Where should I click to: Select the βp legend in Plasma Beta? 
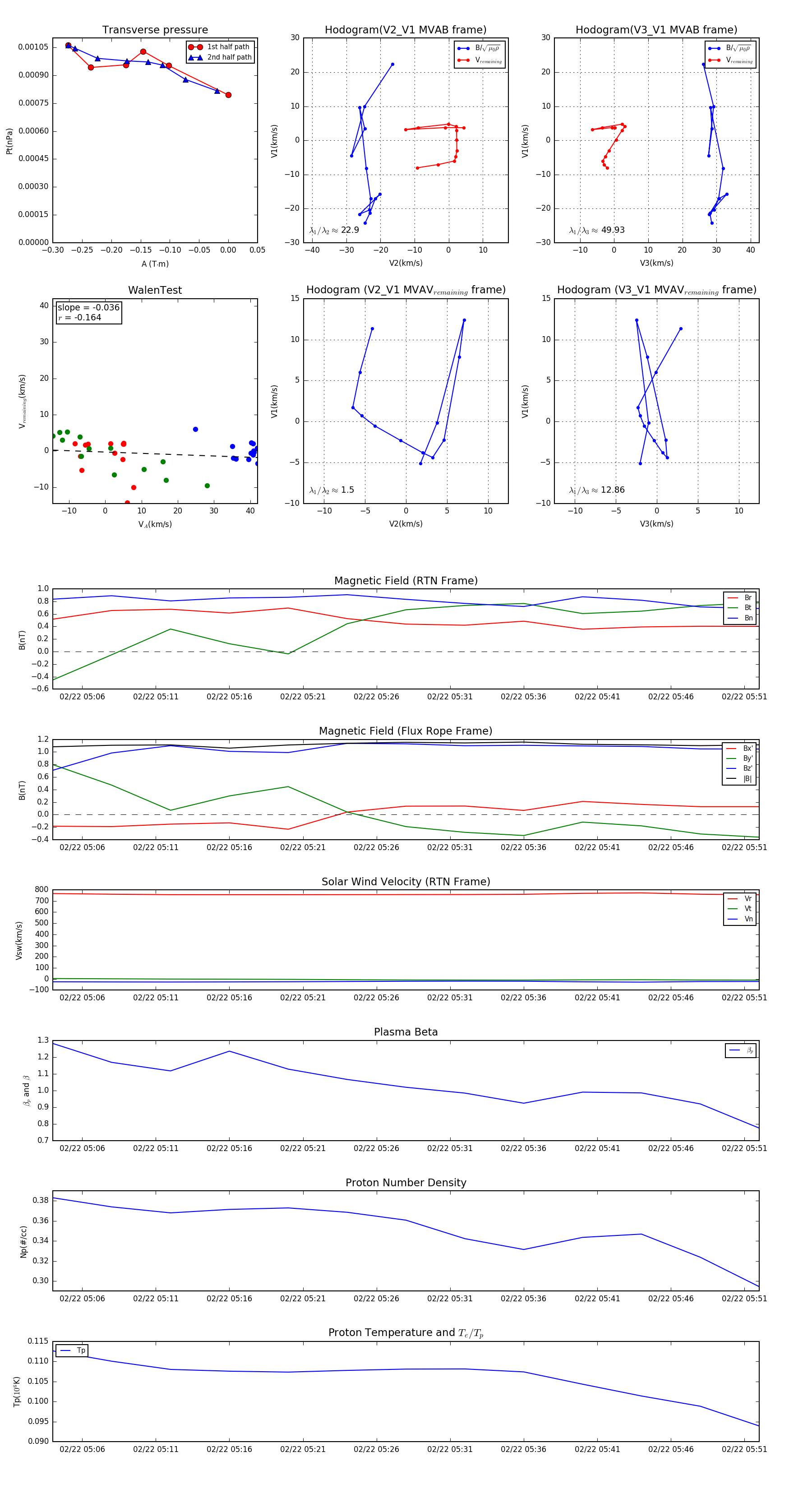[741, 1050]
